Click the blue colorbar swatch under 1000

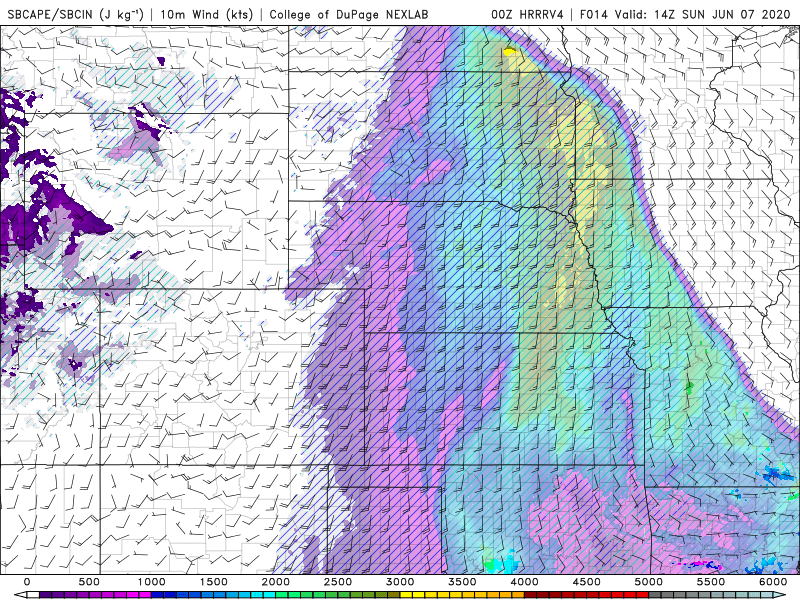click(158, 595)
